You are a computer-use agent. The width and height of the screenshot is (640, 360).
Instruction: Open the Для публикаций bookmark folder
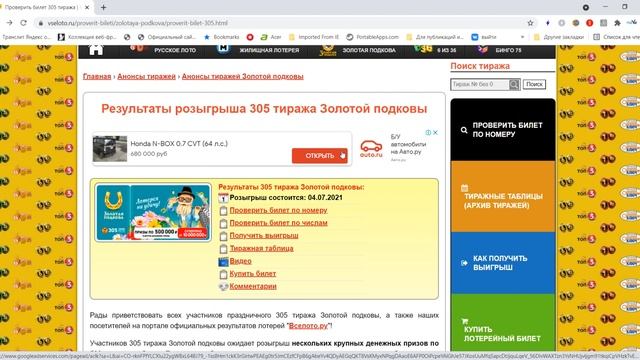(435, 37)
